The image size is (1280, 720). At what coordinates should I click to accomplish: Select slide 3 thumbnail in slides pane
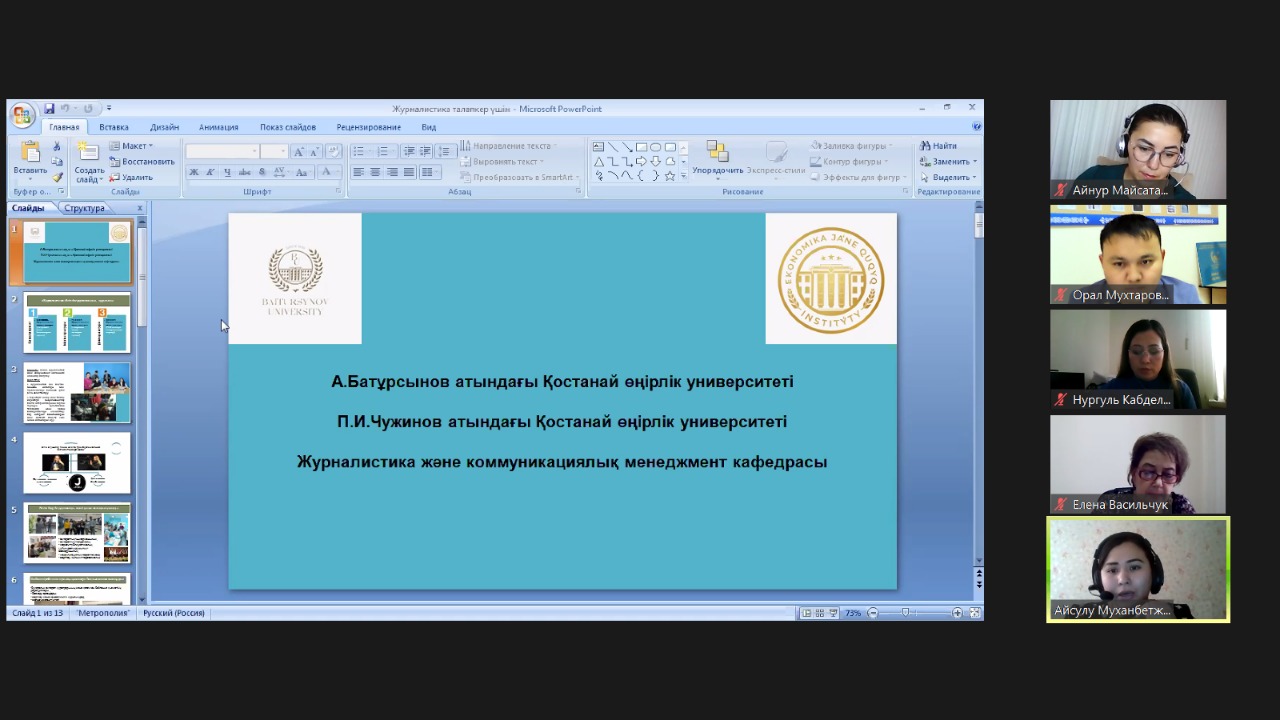[77, 392]
